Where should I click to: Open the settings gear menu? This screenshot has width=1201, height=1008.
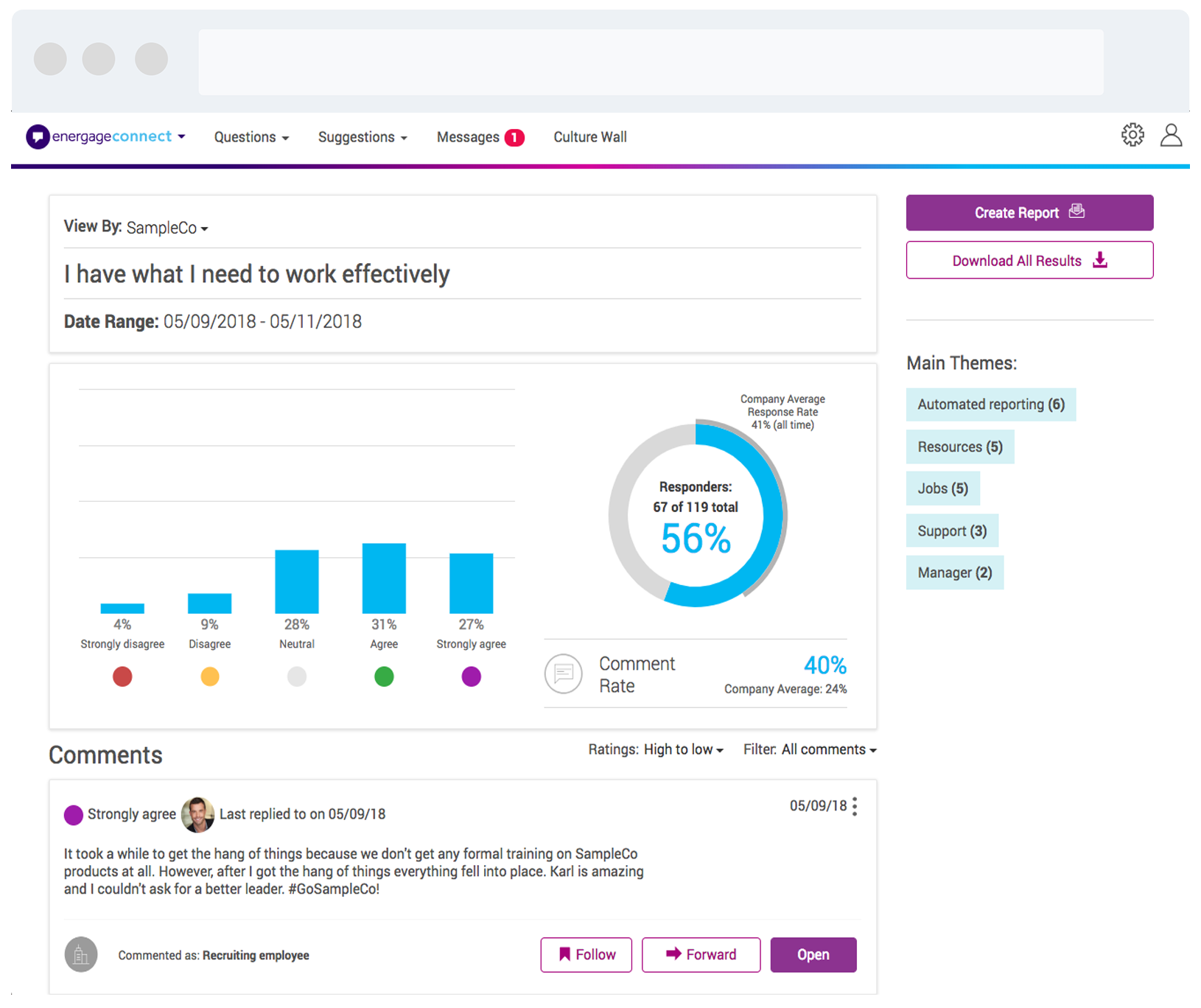tap(1133, 135)
